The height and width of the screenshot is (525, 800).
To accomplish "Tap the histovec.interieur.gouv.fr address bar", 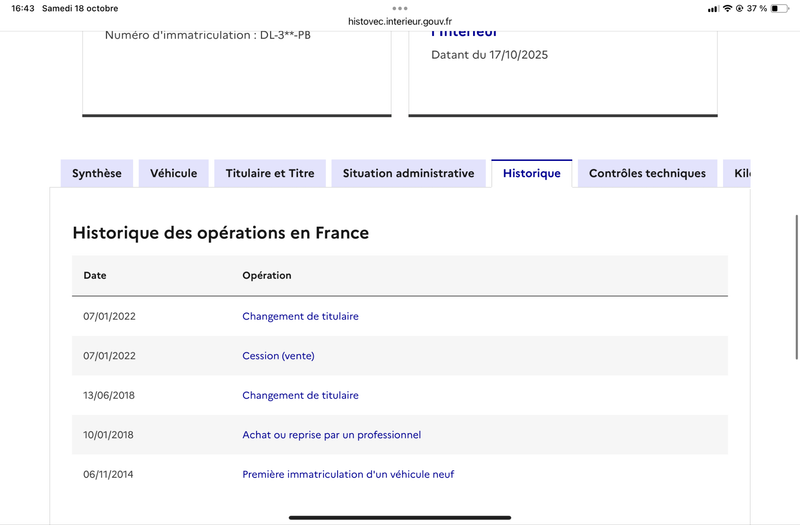I will click(x=400, y=21).
